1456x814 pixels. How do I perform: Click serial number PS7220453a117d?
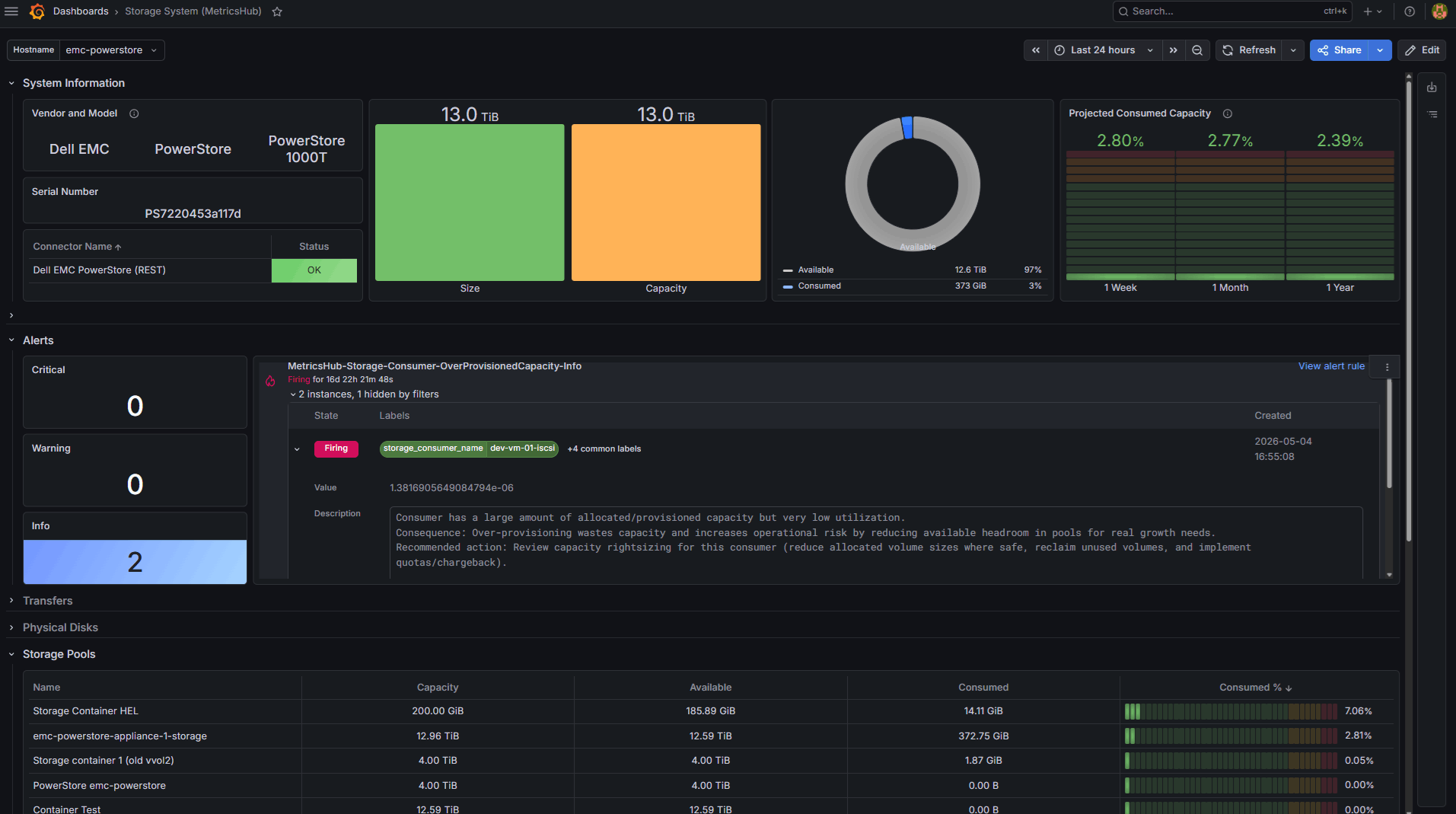[193, 214]
